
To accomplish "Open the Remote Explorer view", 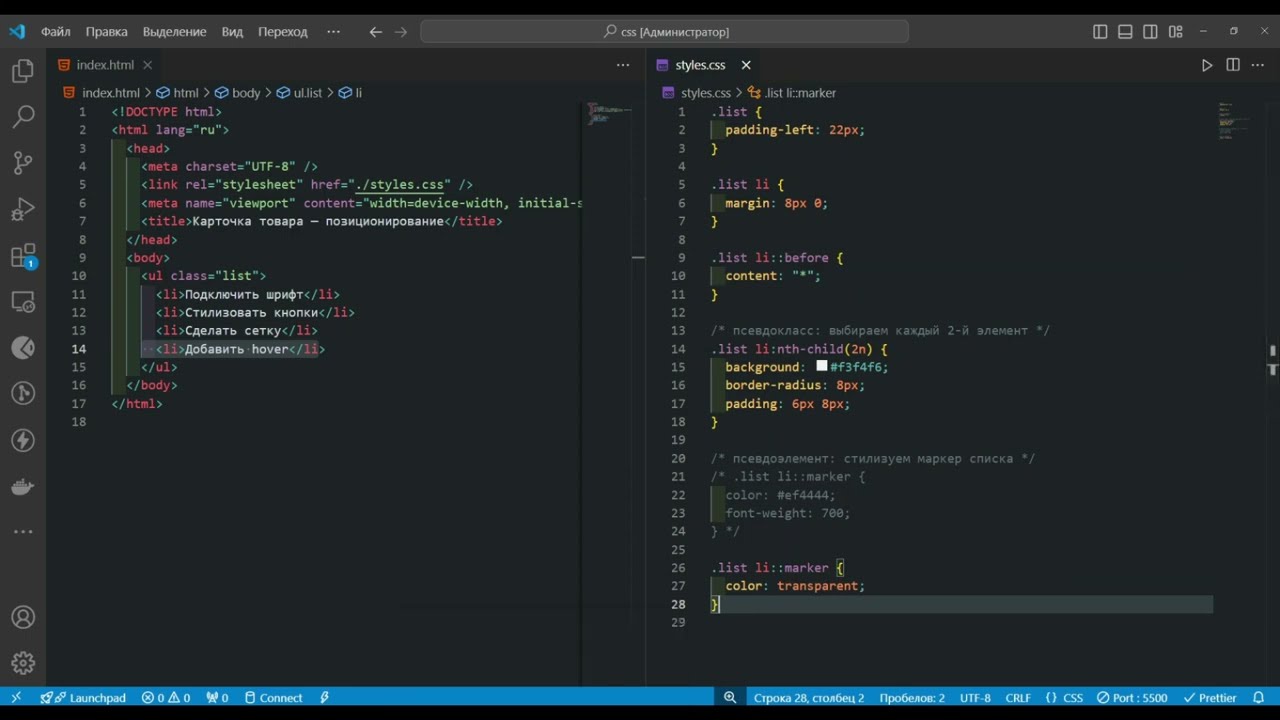I will (23, 302).
